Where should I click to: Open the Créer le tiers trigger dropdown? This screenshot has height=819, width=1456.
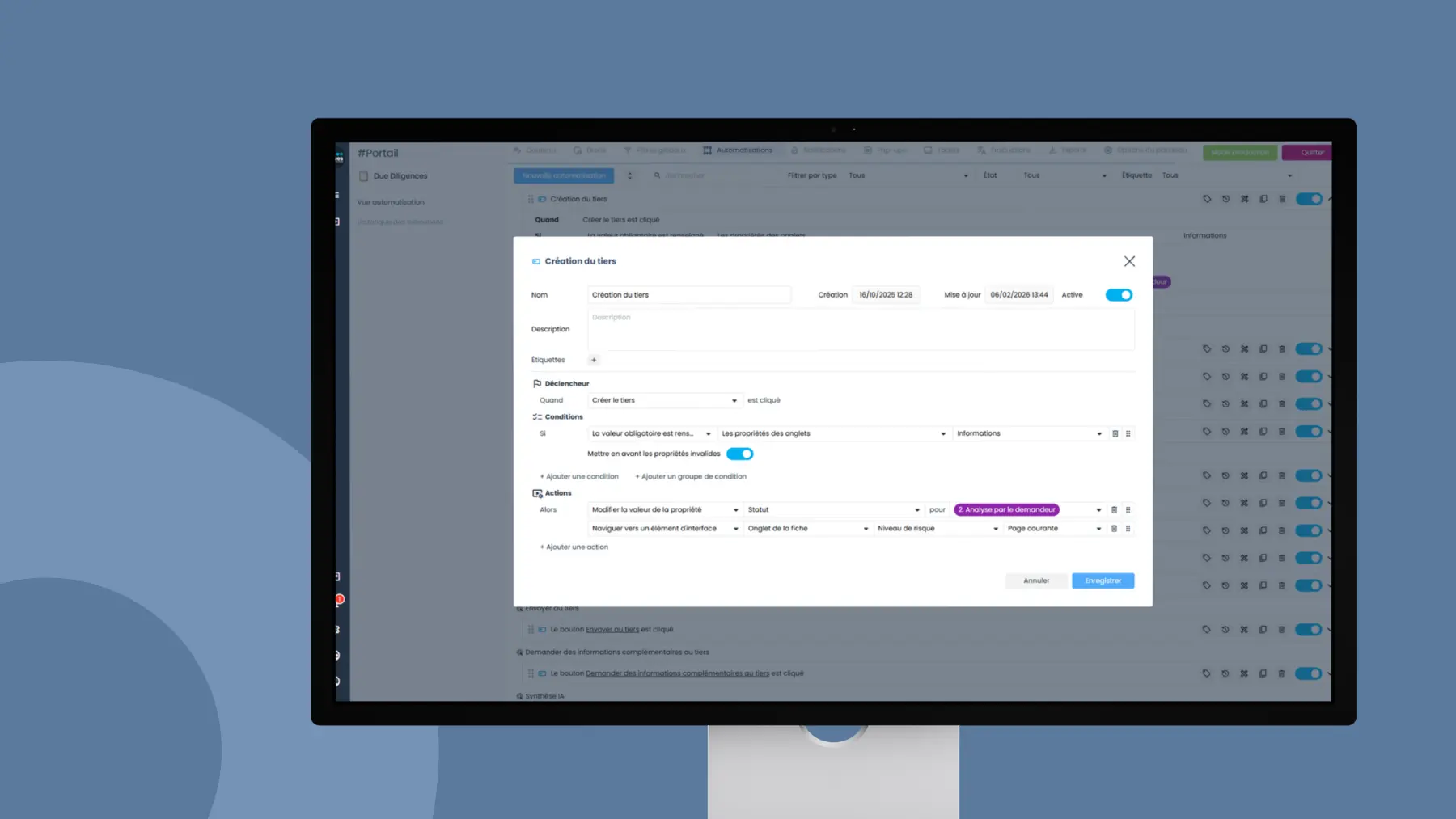click(663, 400)
